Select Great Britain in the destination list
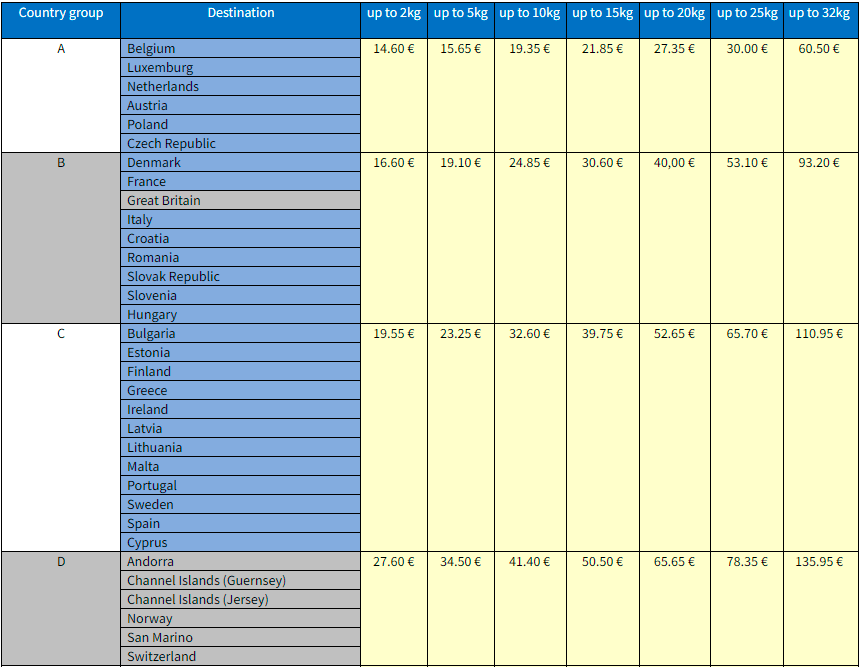863x667 pixels. pos(240,201)
